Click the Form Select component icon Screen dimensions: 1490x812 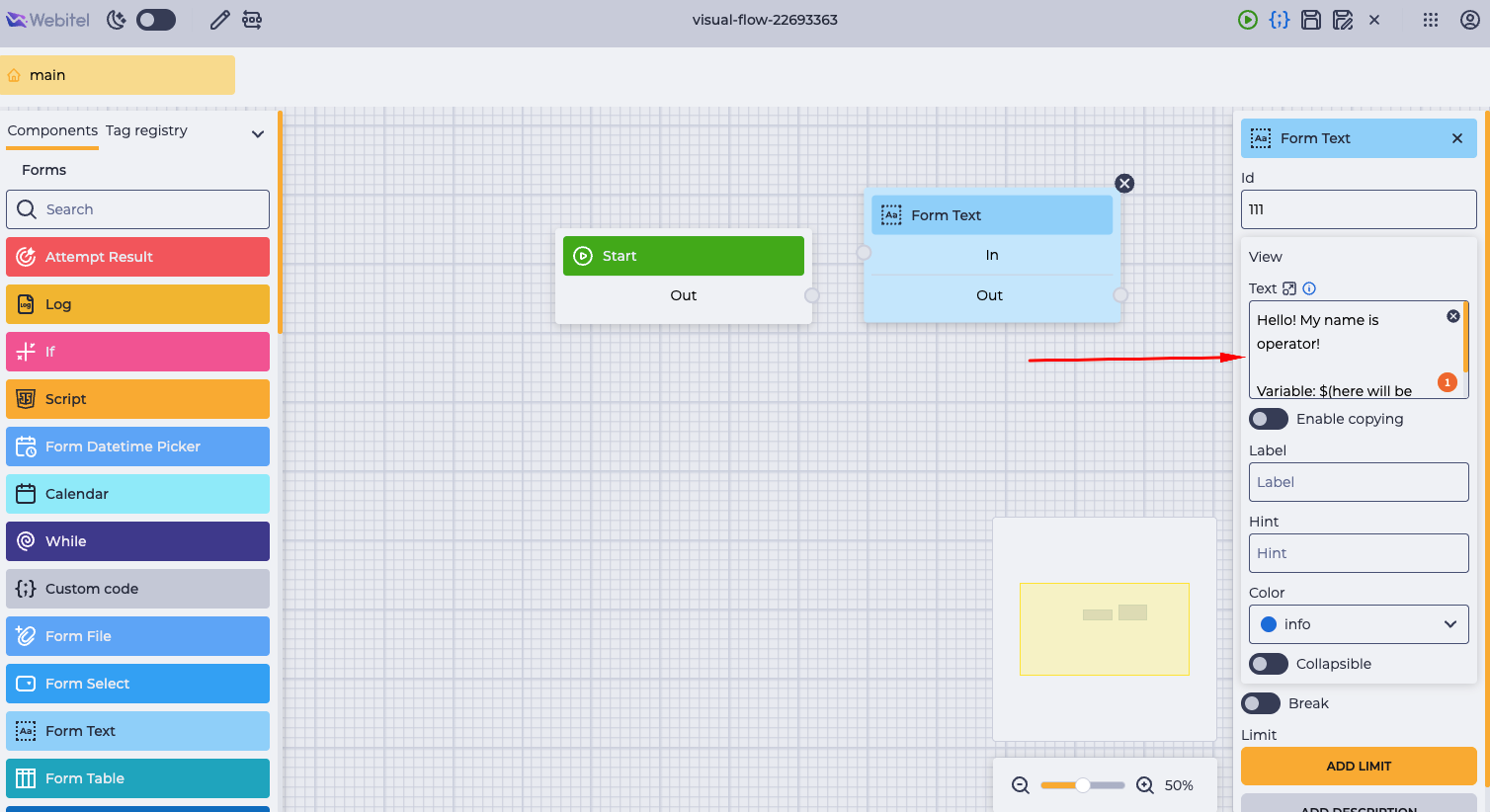[26, 684]
